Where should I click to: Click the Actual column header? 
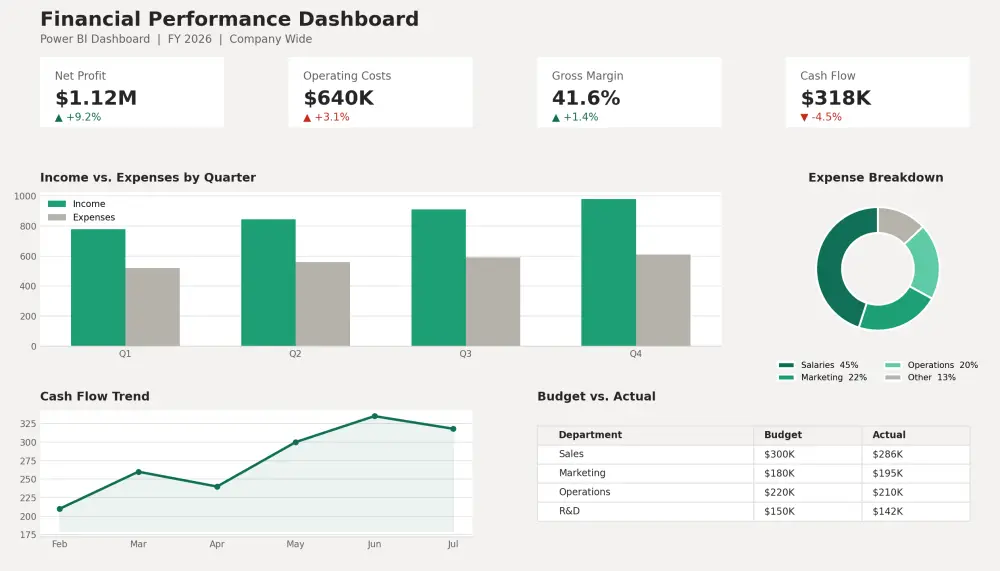916,435
